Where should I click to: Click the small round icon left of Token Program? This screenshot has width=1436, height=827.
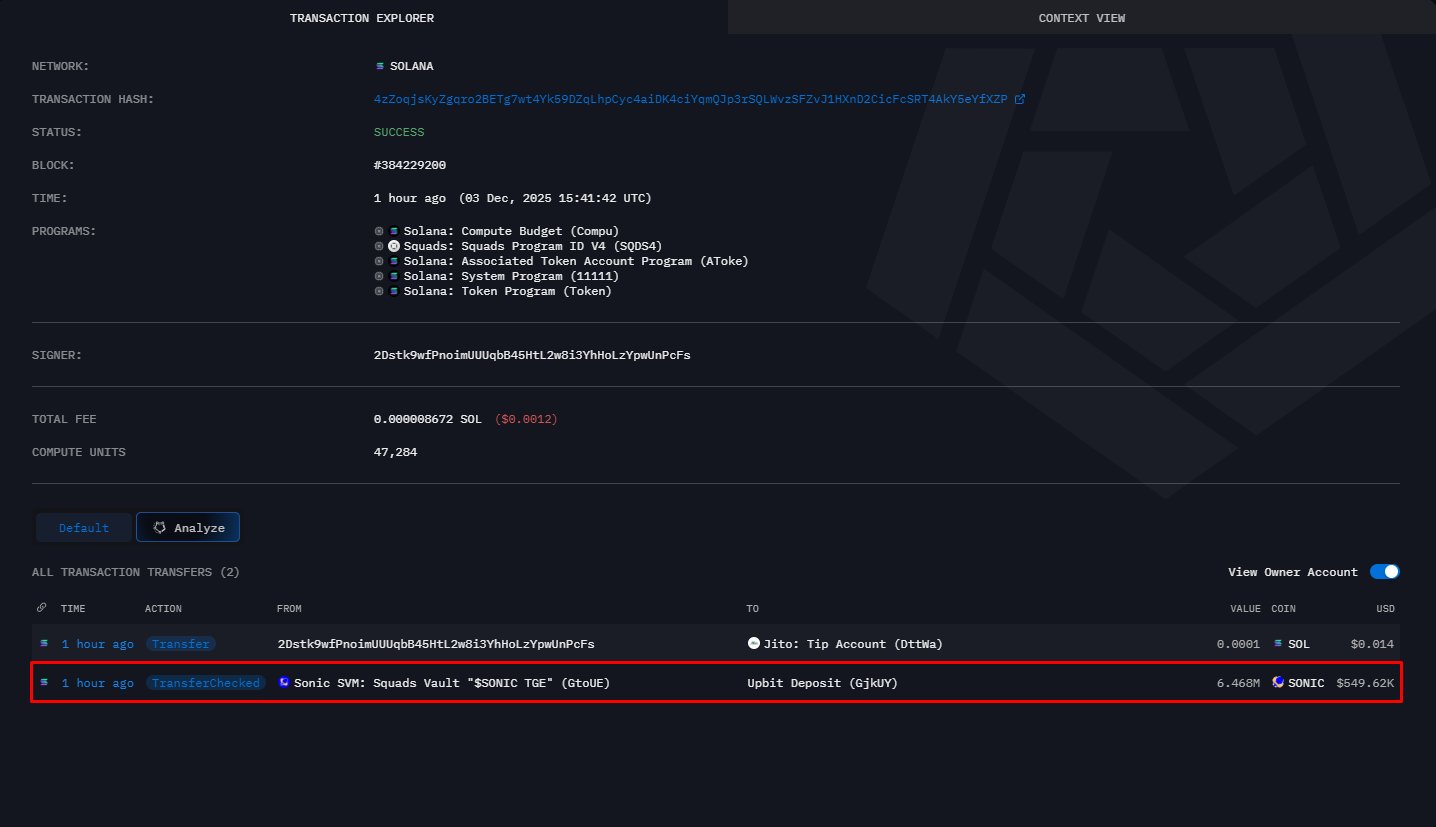point(379,291)
